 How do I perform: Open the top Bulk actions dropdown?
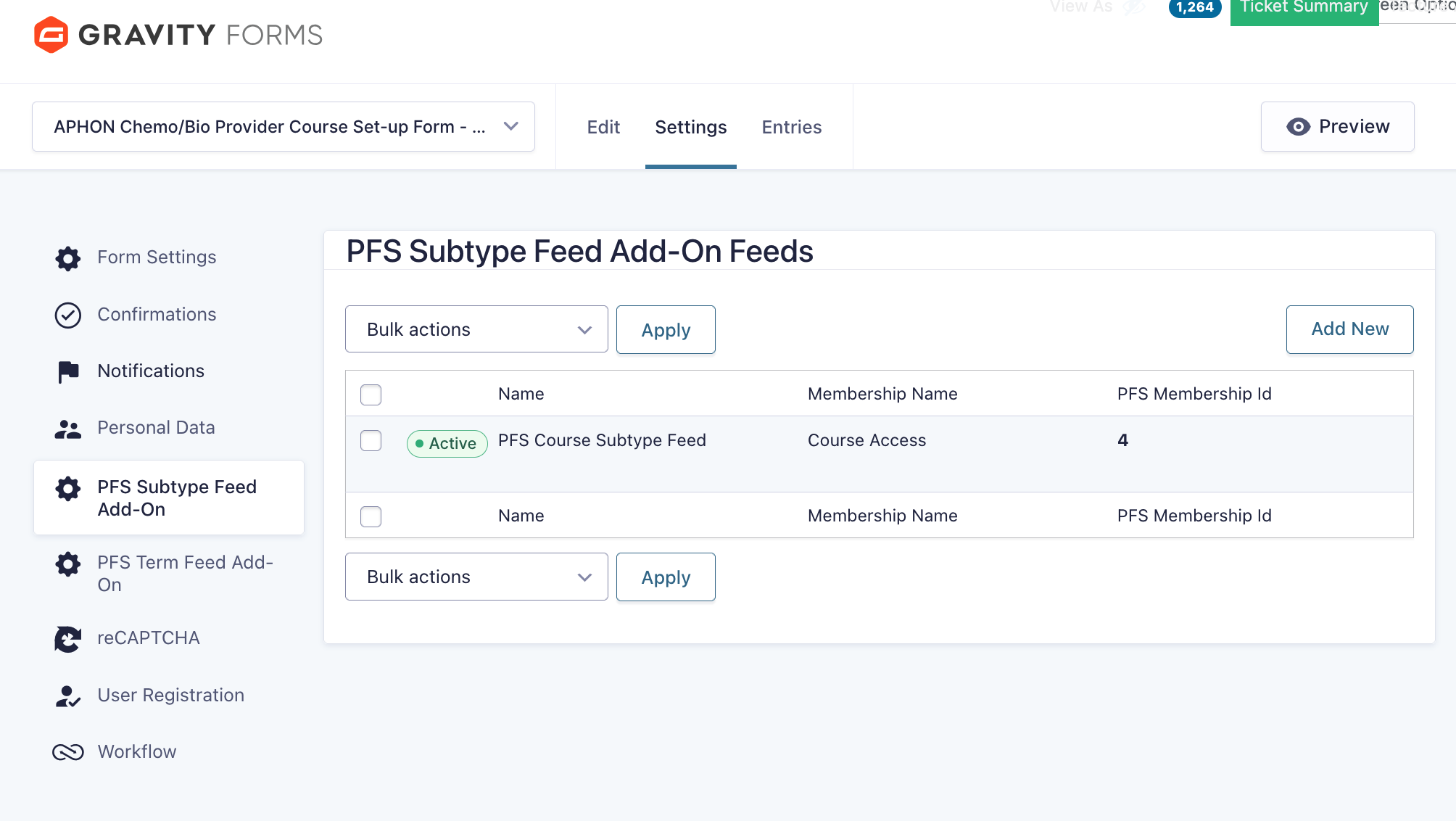(476, 329)
